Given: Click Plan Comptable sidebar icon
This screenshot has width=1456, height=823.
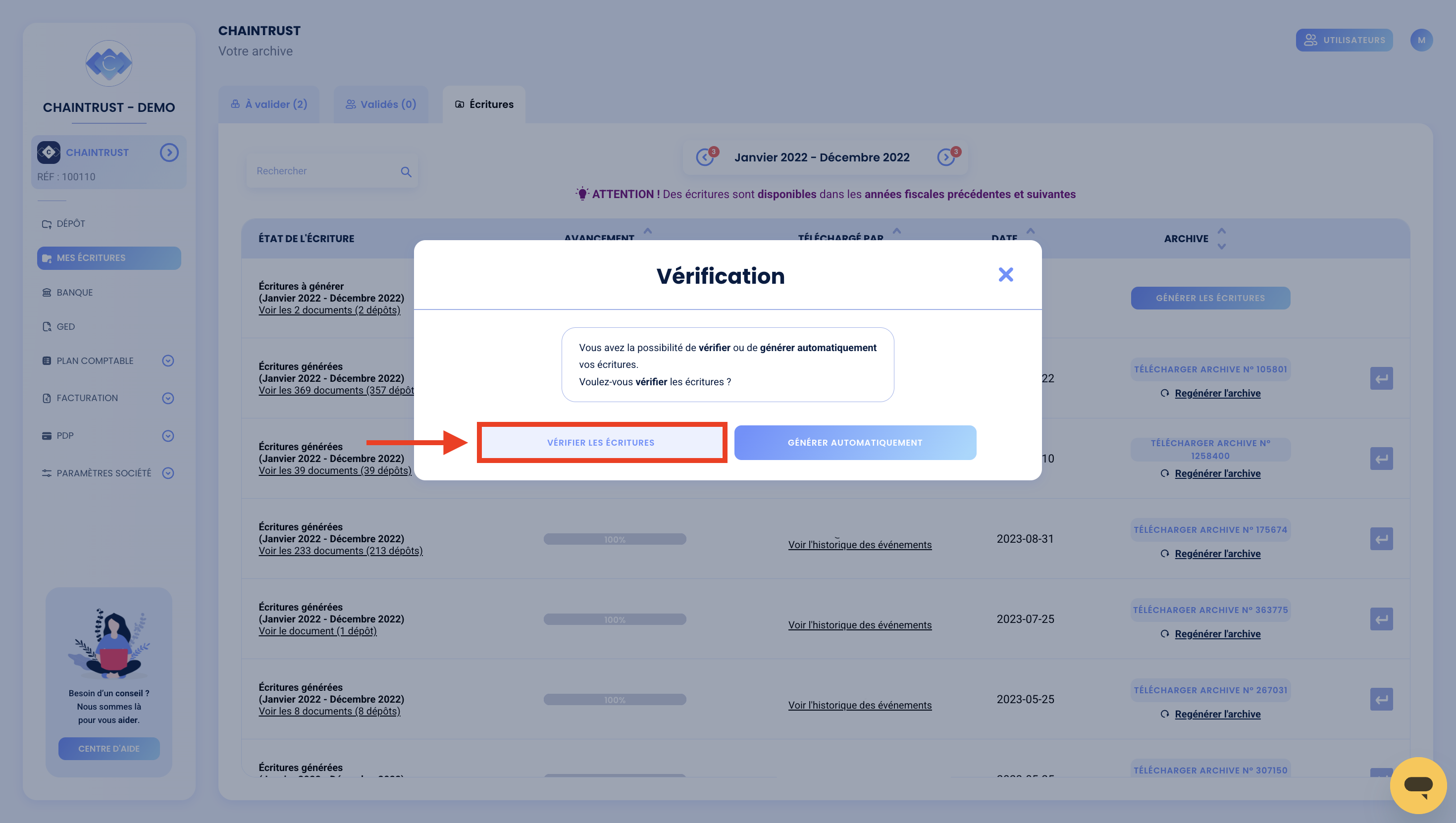Looking at the screenshot, I should (47, 360).
